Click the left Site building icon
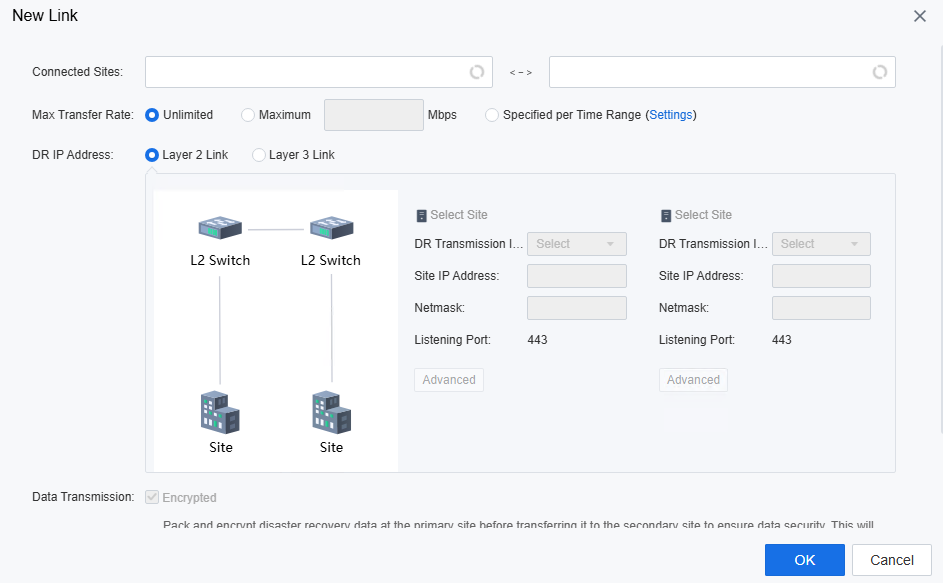The image size is (943, 583). (x=220, y=413)
